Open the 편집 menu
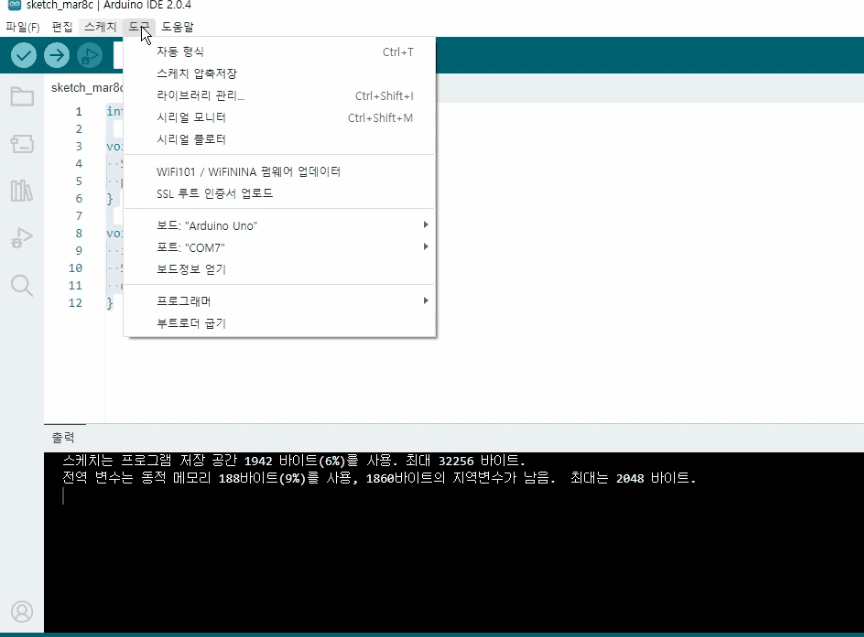 click(x=62, y=27)
